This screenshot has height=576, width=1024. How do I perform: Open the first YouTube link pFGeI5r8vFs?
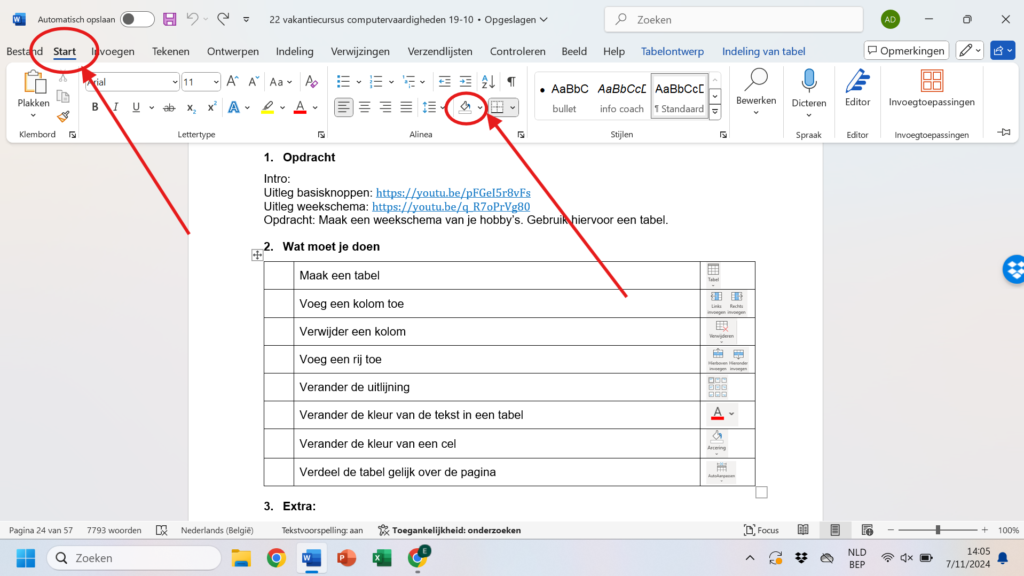pyautogui.click(x=452, y=193)
